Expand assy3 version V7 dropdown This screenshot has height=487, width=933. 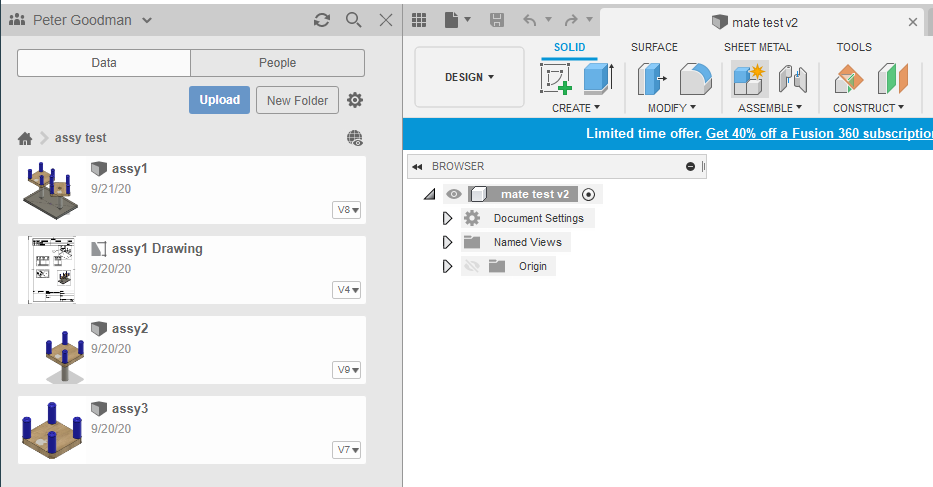click(346, 449)
